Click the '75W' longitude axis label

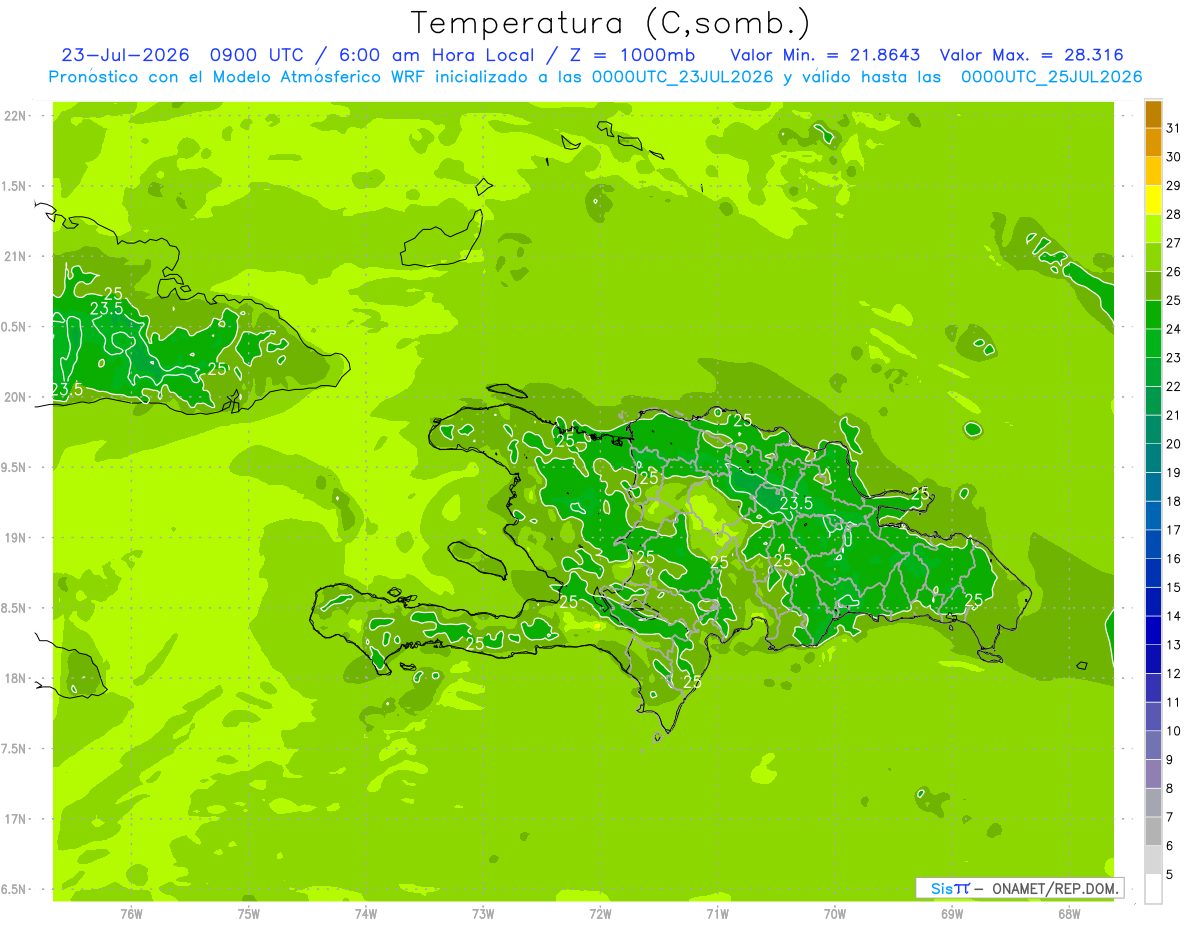pyautogui.click(x=249, y=914)
